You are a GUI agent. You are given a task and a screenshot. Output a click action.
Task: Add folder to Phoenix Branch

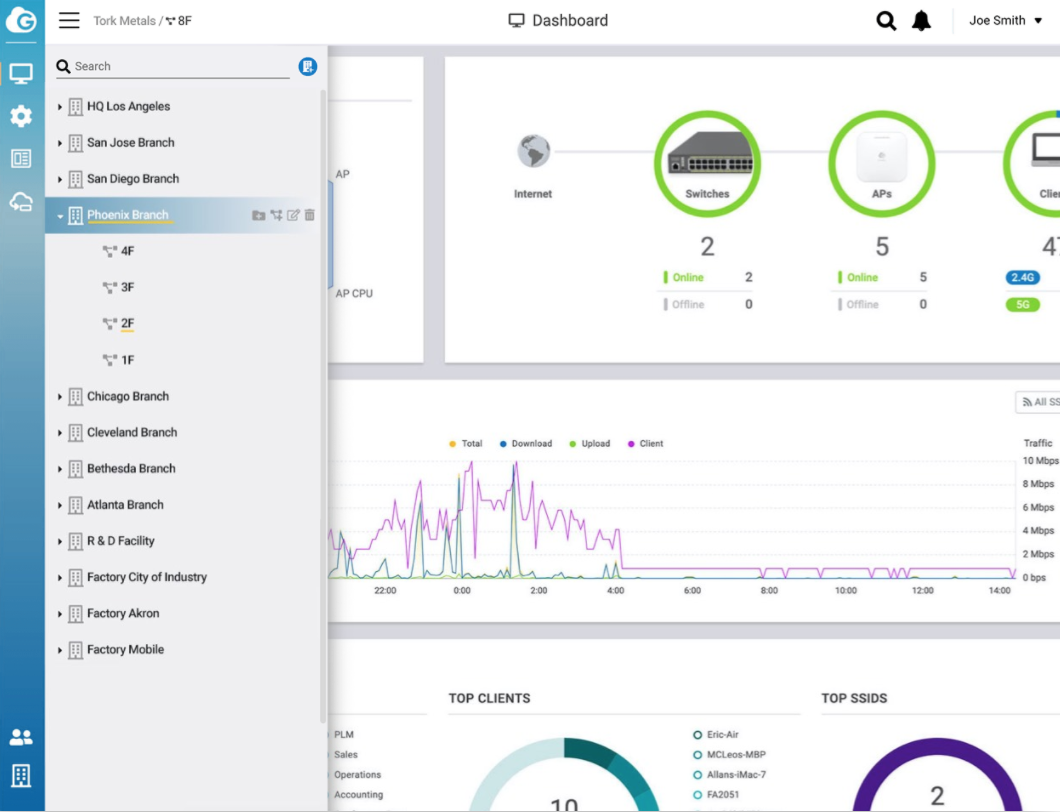258,215
